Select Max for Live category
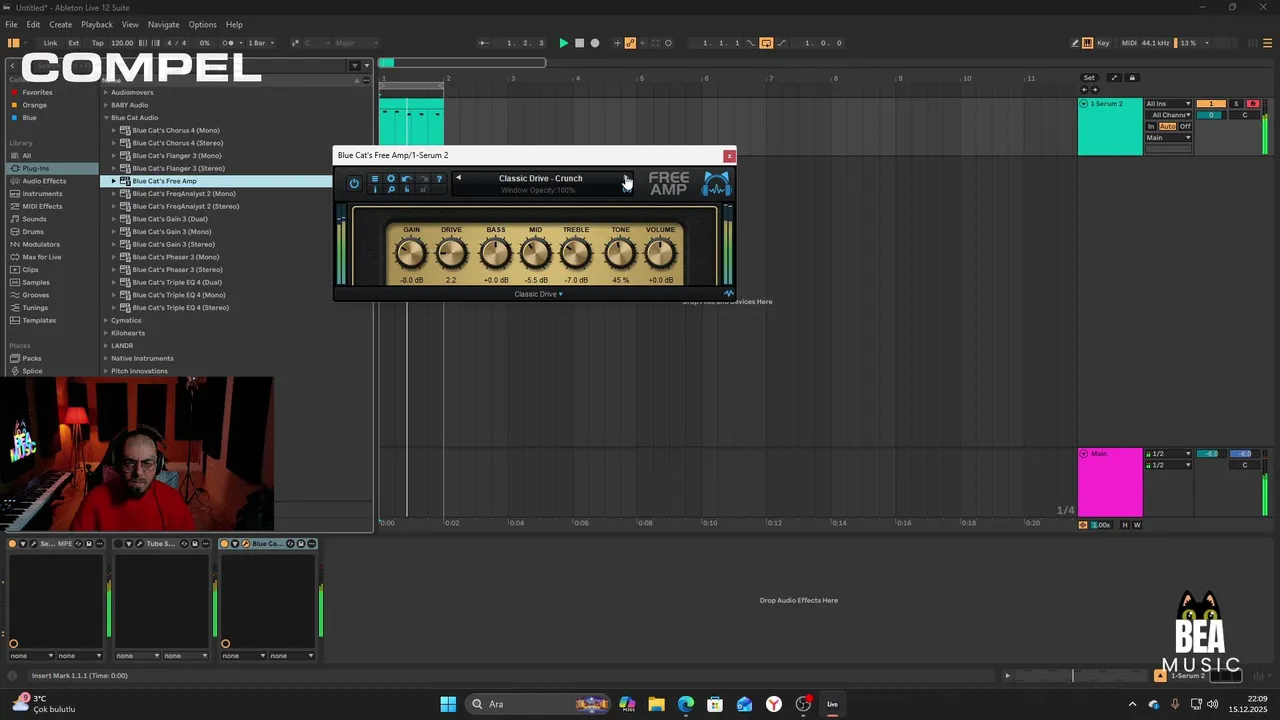 pyautogui.click(x=42, y=257)
